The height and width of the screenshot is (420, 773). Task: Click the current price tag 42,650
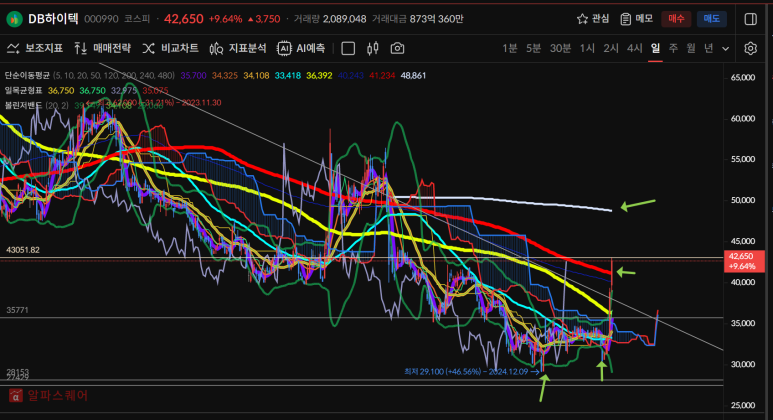point(744,261)
